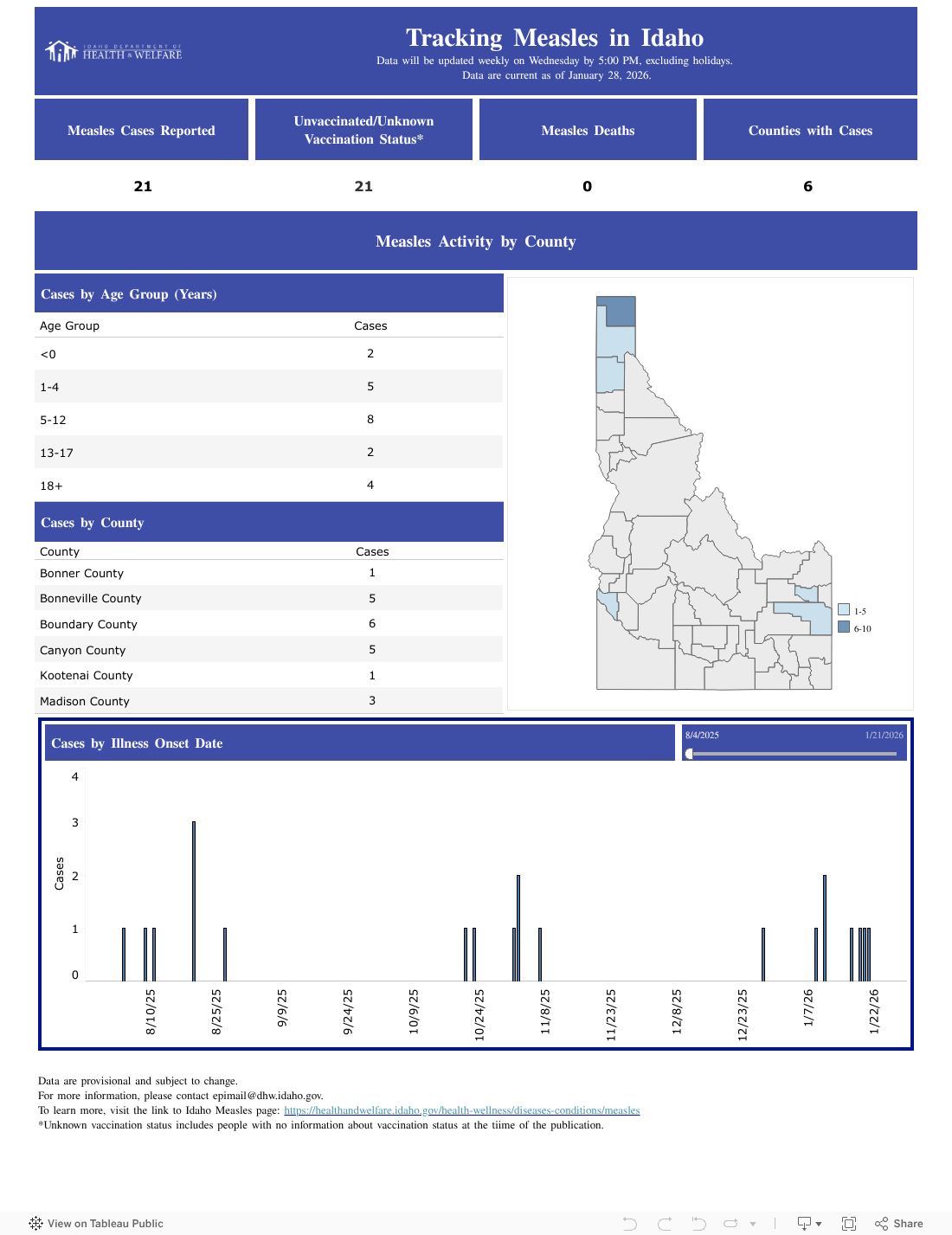Open the Idaho Measles page hyperlink

(462, 1110)
